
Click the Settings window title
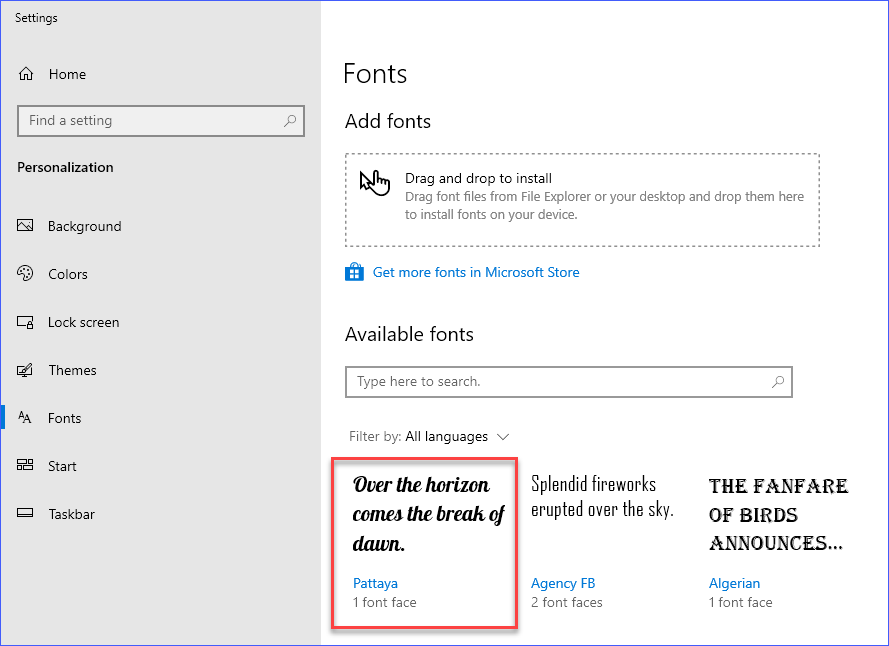(x=36, y=18)
